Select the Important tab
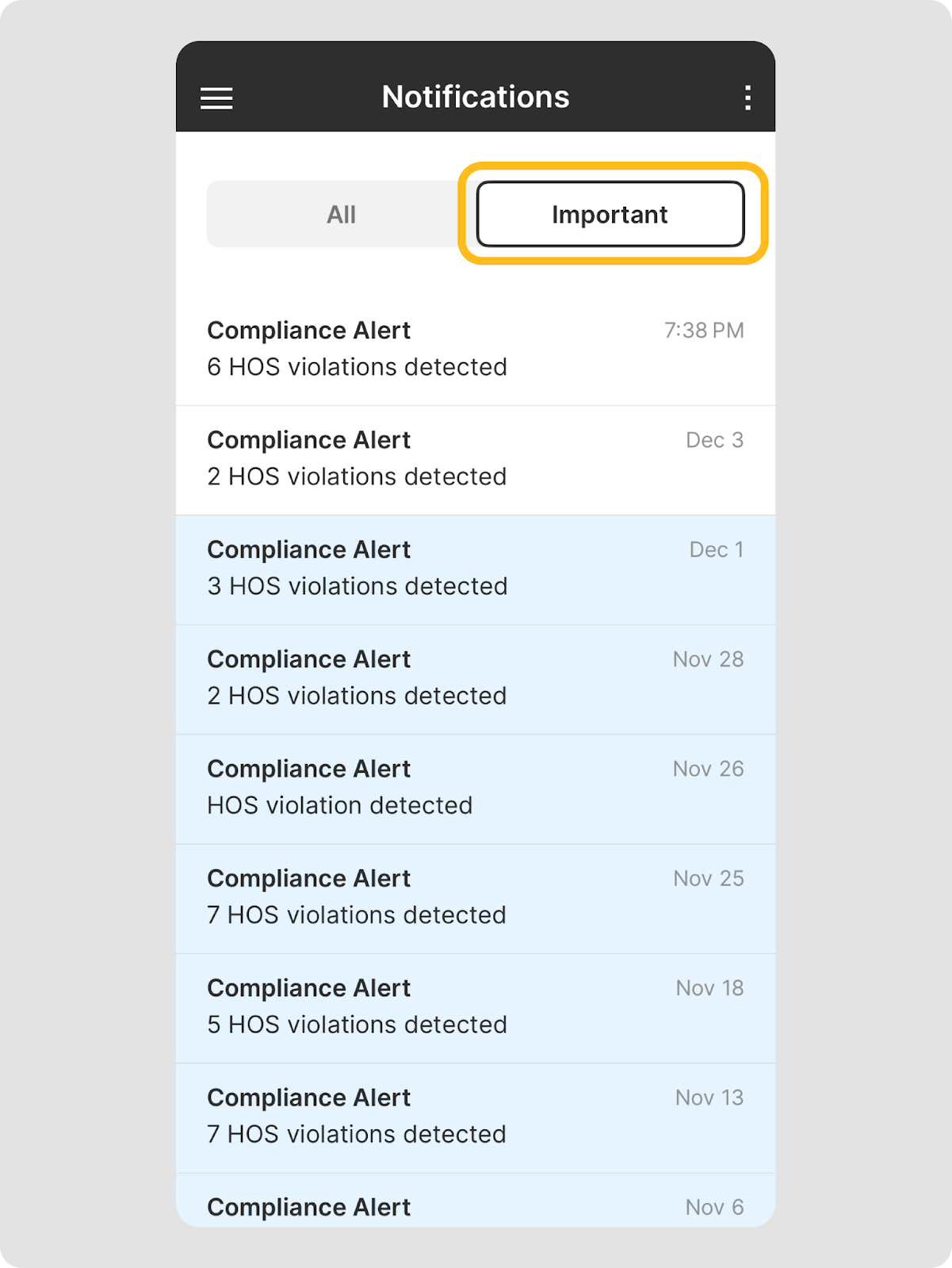The width and height of the screenshot is (952, 1268). (x=610, y=215)
